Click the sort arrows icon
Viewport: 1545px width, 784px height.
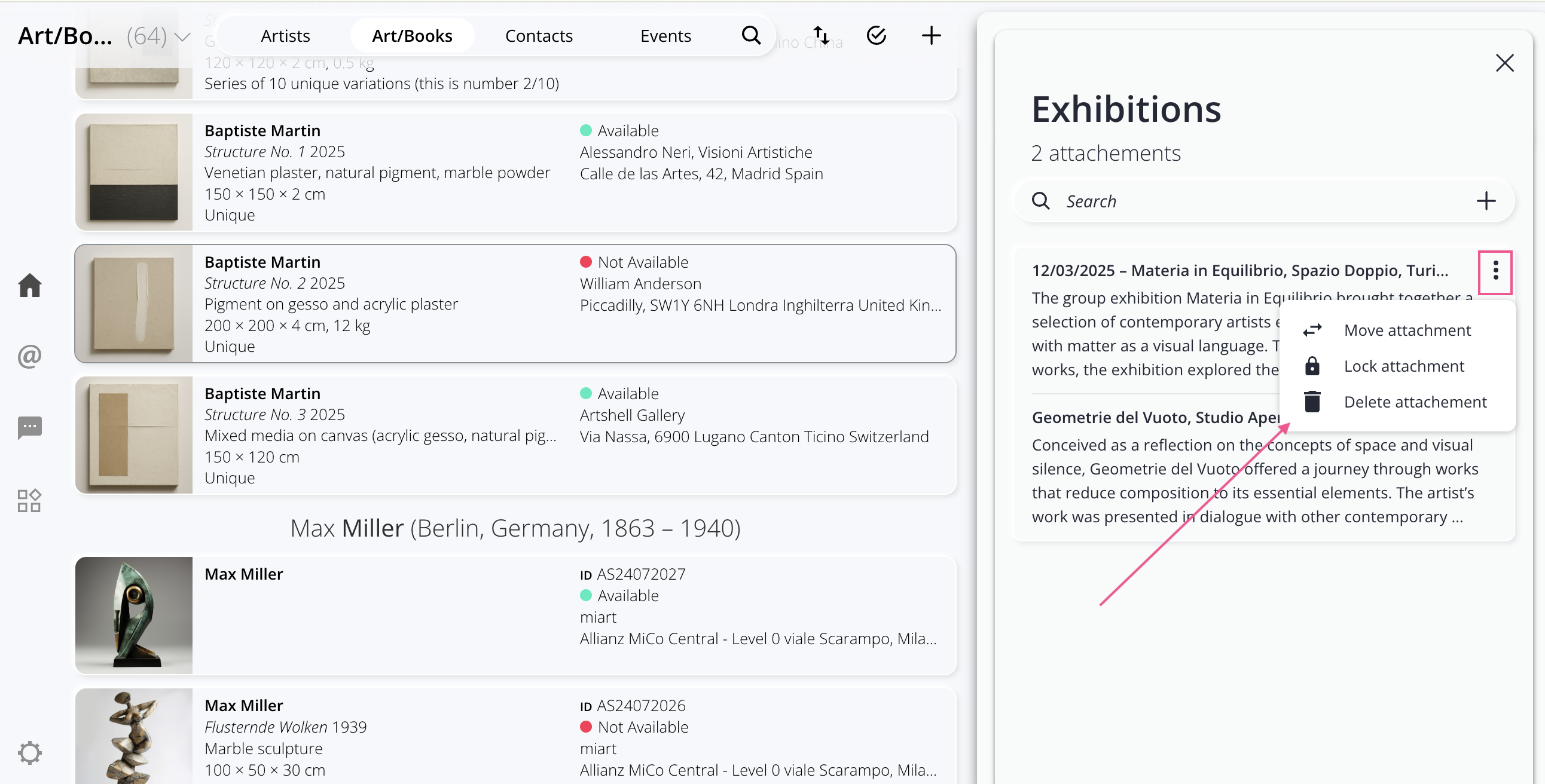pyautogui.click(x=821, y=35)
